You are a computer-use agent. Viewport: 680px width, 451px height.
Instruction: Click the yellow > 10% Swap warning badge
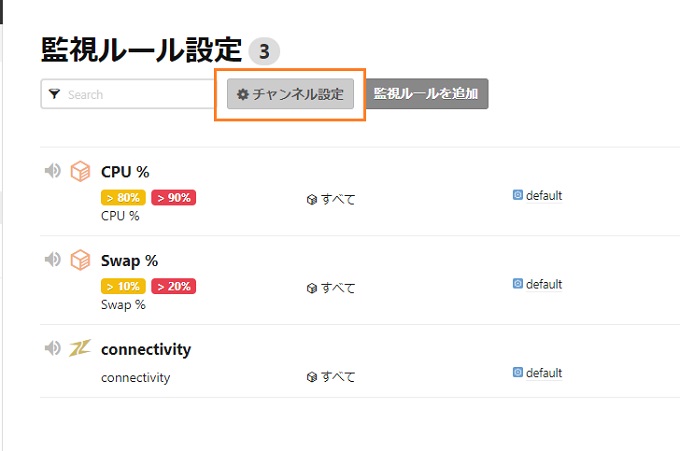pos(123,286)
